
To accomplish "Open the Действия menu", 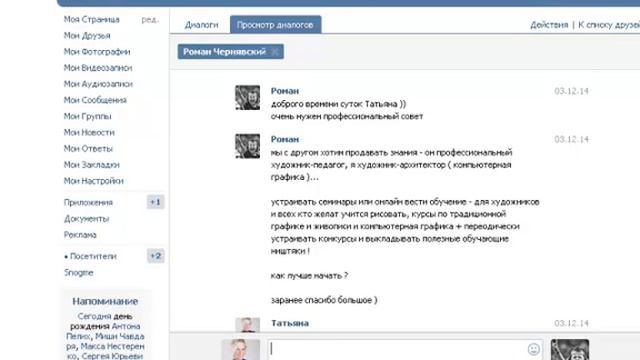I will point(549,25).
